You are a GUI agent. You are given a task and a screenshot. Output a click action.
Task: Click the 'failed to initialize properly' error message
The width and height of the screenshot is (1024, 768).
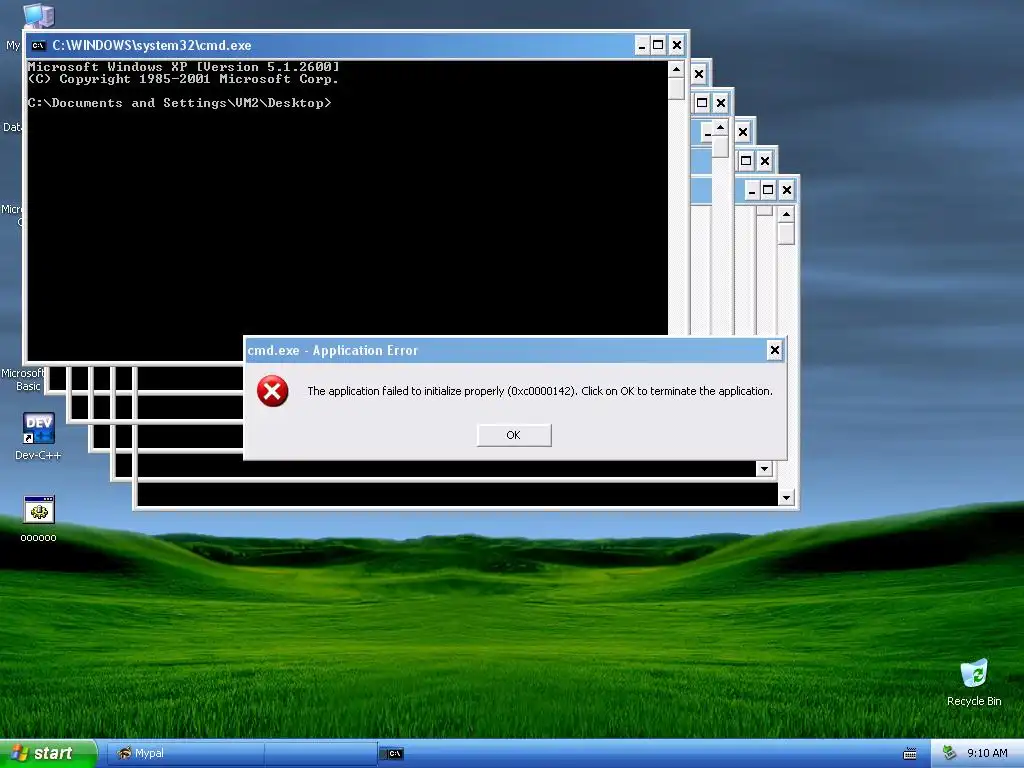[x=539, y=391]
